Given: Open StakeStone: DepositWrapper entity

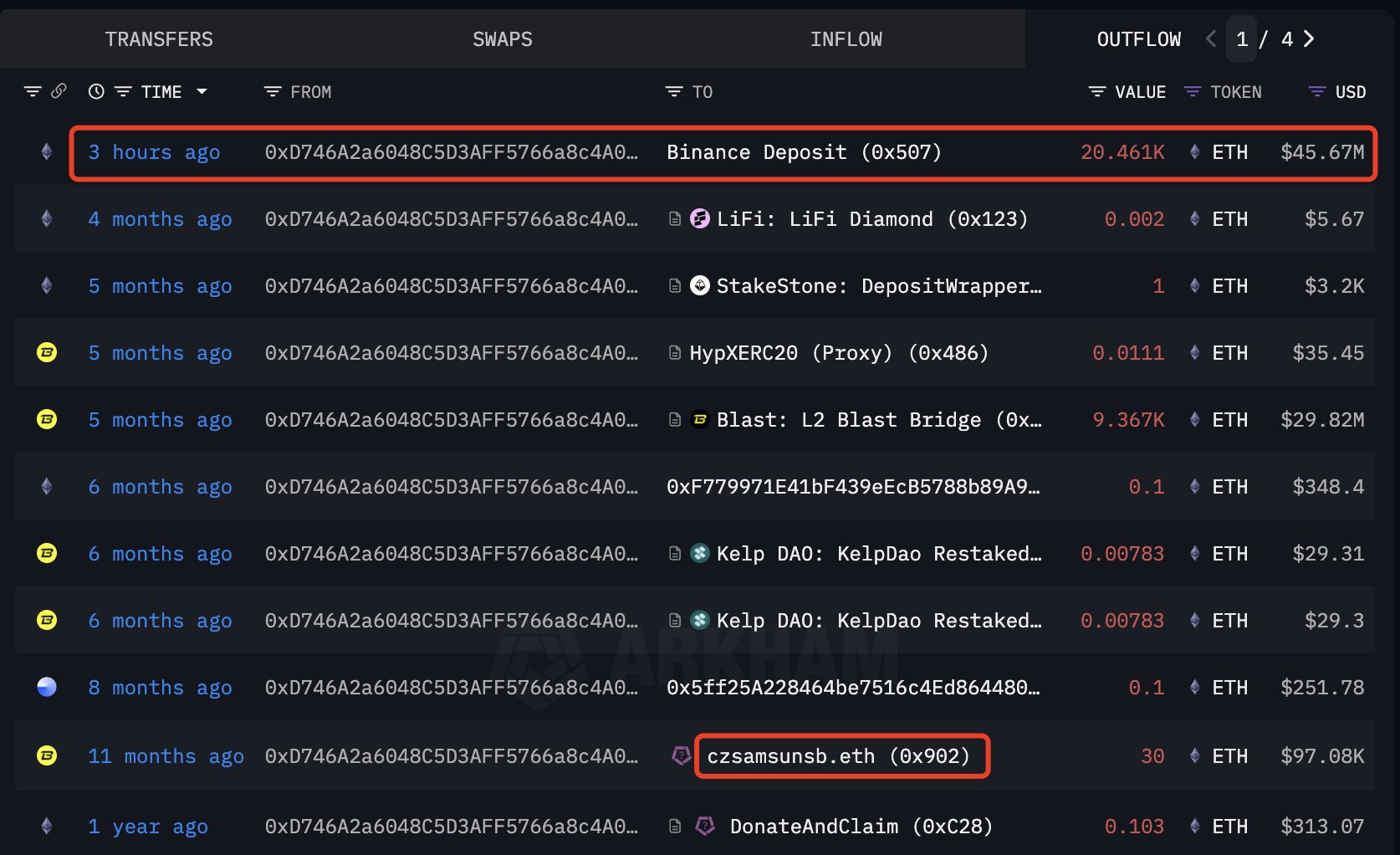Looking at the screenshot, I should click(x=879, y=286).
